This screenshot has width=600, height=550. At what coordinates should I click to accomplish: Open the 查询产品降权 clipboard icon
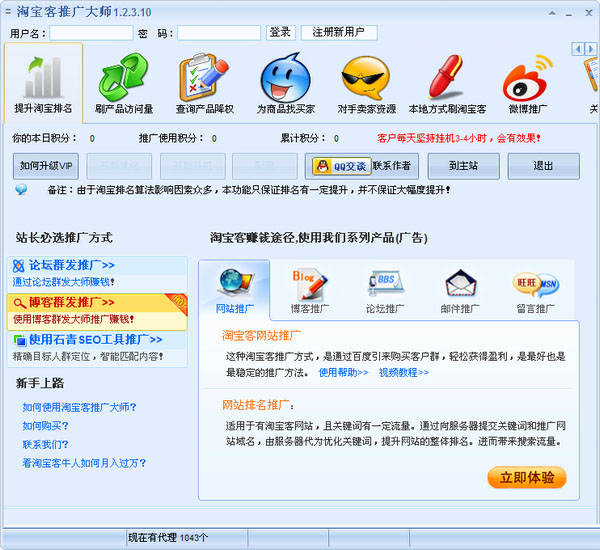[204, 78]
